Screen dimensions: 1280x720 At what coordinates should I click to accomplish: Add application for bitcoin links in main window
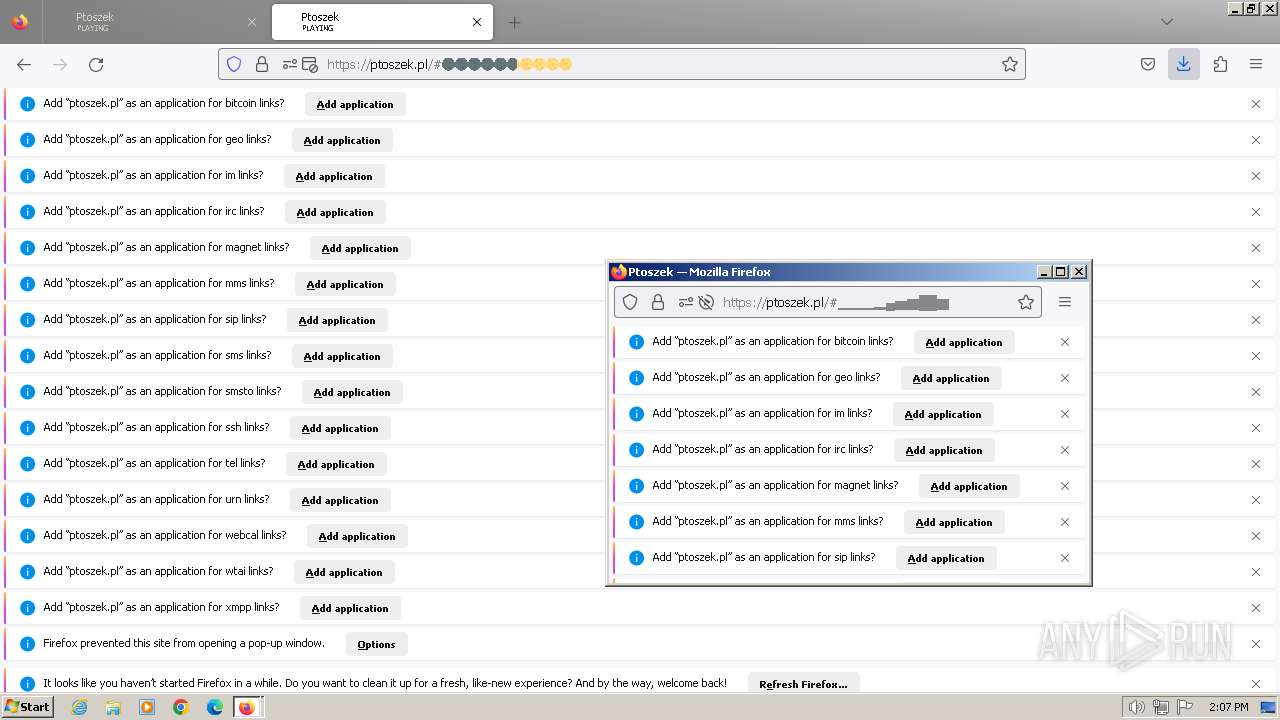pyautogui.click(x=355, y=104)
